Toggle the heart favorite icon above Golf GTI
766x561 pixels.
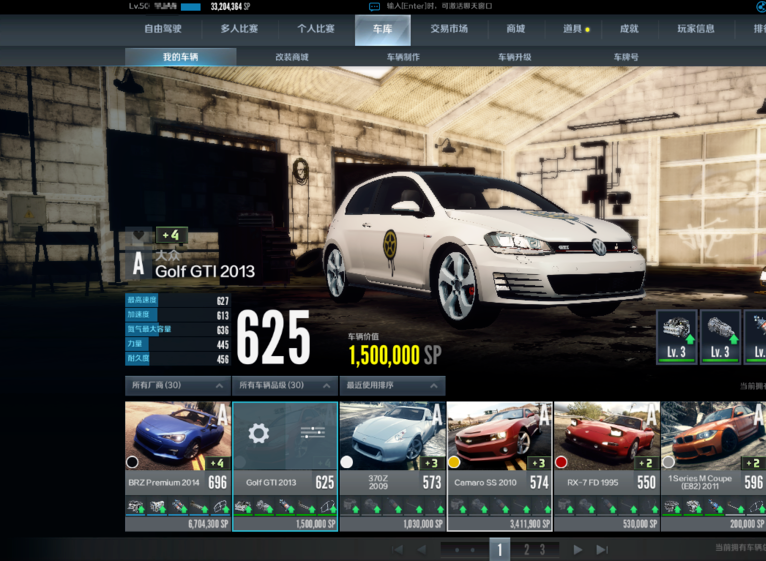(x=139, y=236)
